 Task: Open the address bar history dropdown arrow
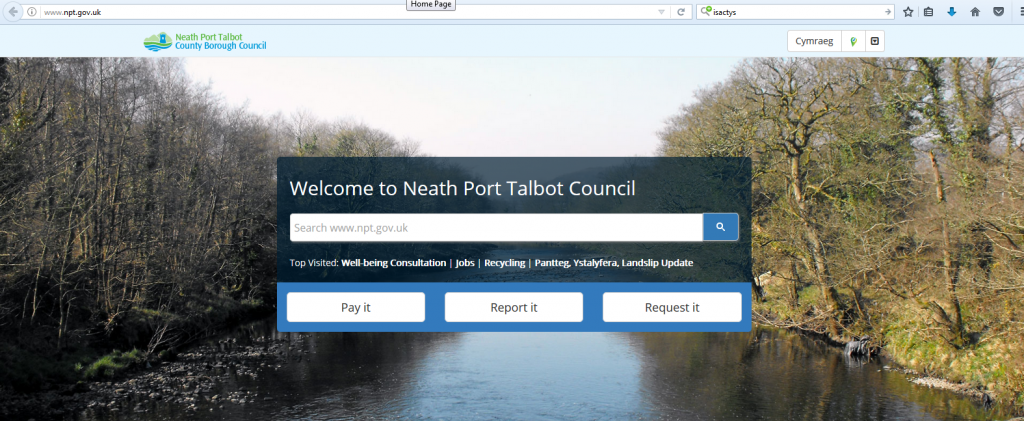(x=661, y=12)
